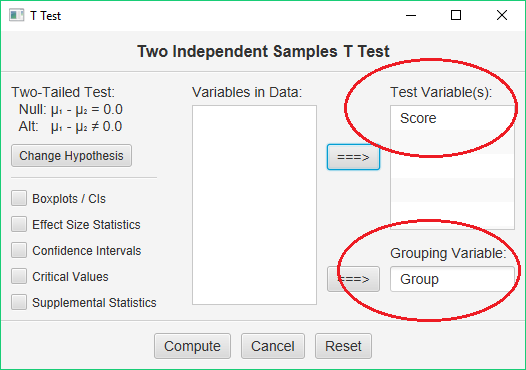Minimize the T Test window

411,15
